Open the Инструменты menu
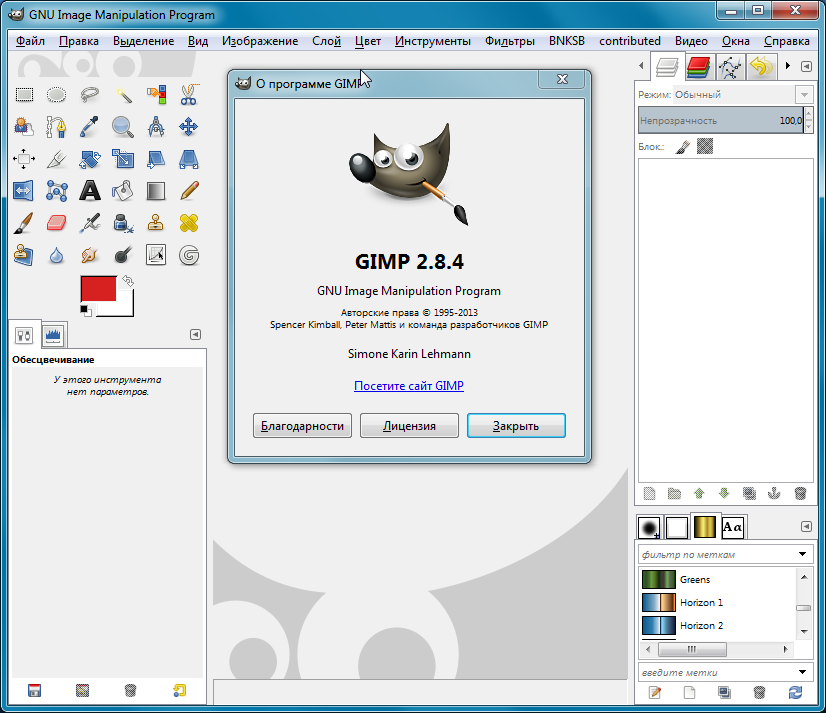Viewport: 826px width, 713px height. (432, 41)
